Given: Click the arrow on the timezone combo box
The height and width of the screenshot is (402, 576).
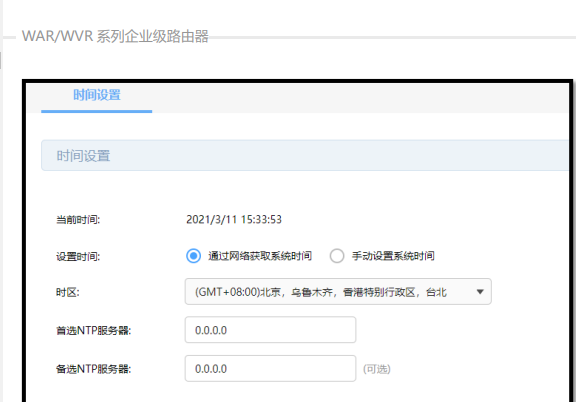Looking at the screenshot, I should [480, 292].
